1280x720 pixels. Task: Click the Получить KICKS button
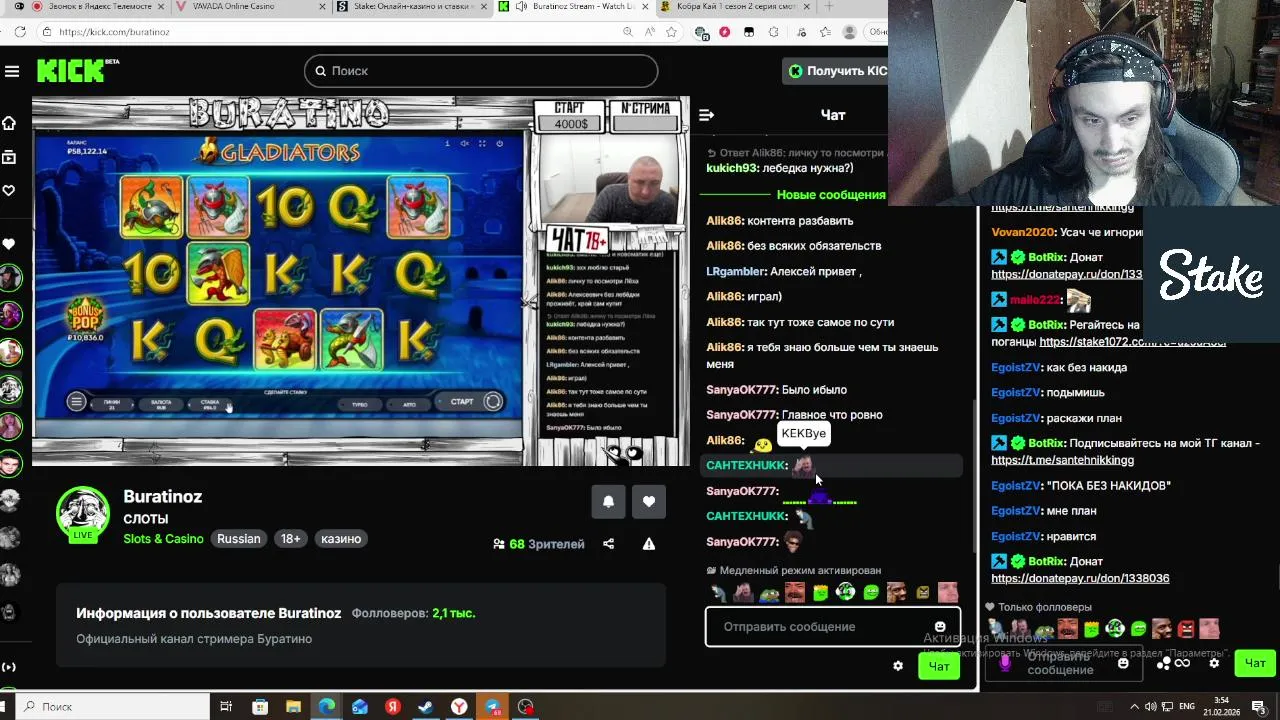(835, 71)
